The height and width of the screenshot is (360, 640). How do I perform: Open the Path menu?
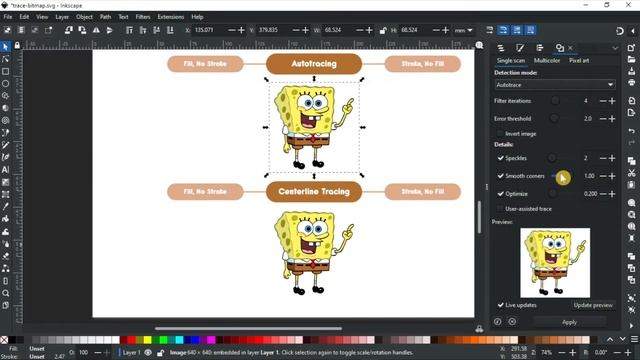(x=105, y=17)
